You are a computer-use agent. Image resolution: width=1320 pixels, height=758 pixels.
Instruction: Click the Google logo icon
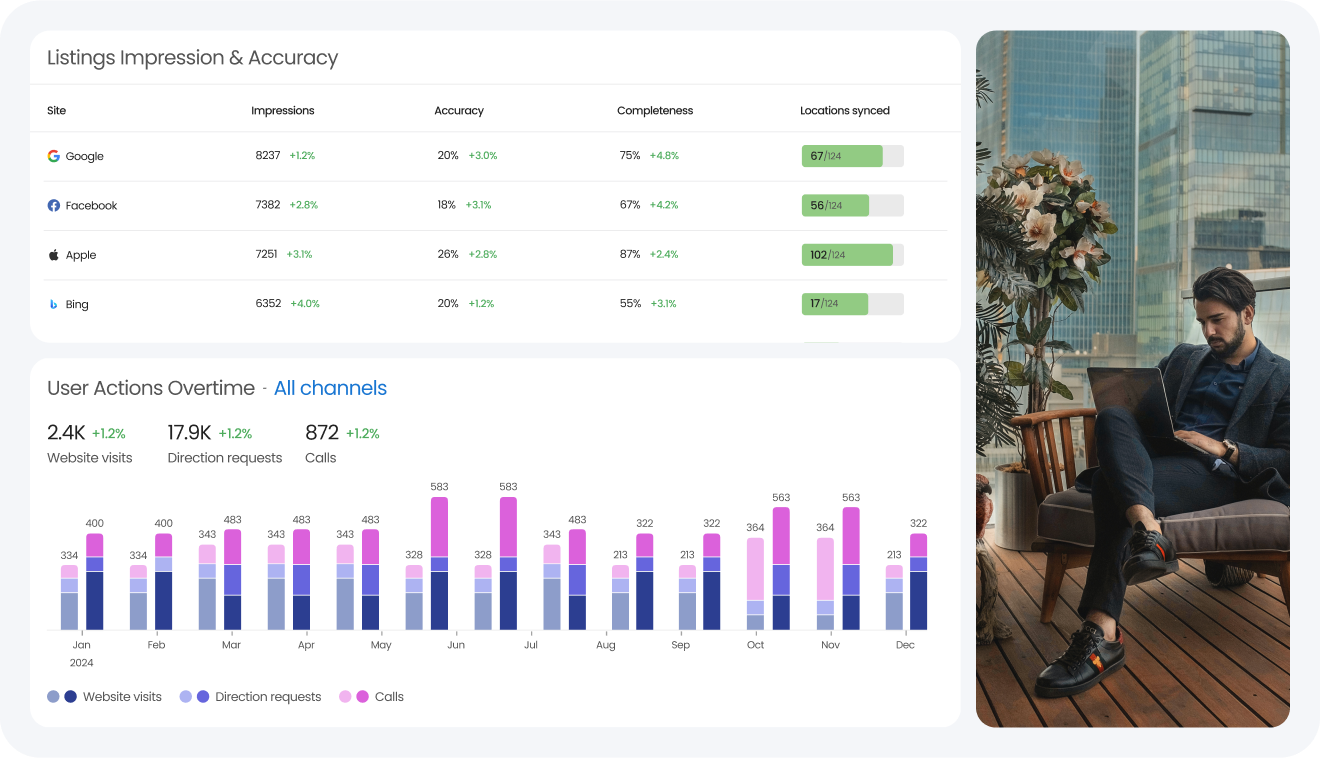pyautogui.click(x=54, y=156)
